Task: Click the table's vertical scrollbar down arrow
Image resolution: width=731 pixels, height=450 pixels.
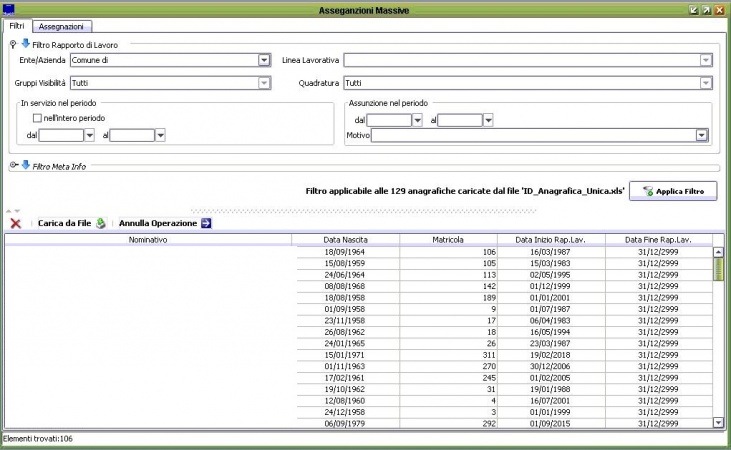Action: [x=717, y=423]
